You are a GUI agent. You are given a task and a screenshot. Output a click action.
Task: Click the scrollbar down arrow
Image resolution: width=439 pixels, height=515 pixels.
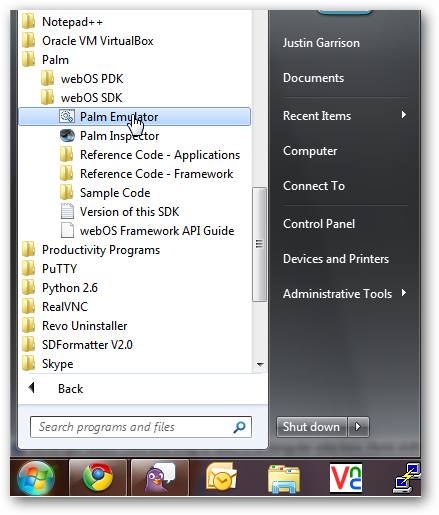(x=260, y=365)
